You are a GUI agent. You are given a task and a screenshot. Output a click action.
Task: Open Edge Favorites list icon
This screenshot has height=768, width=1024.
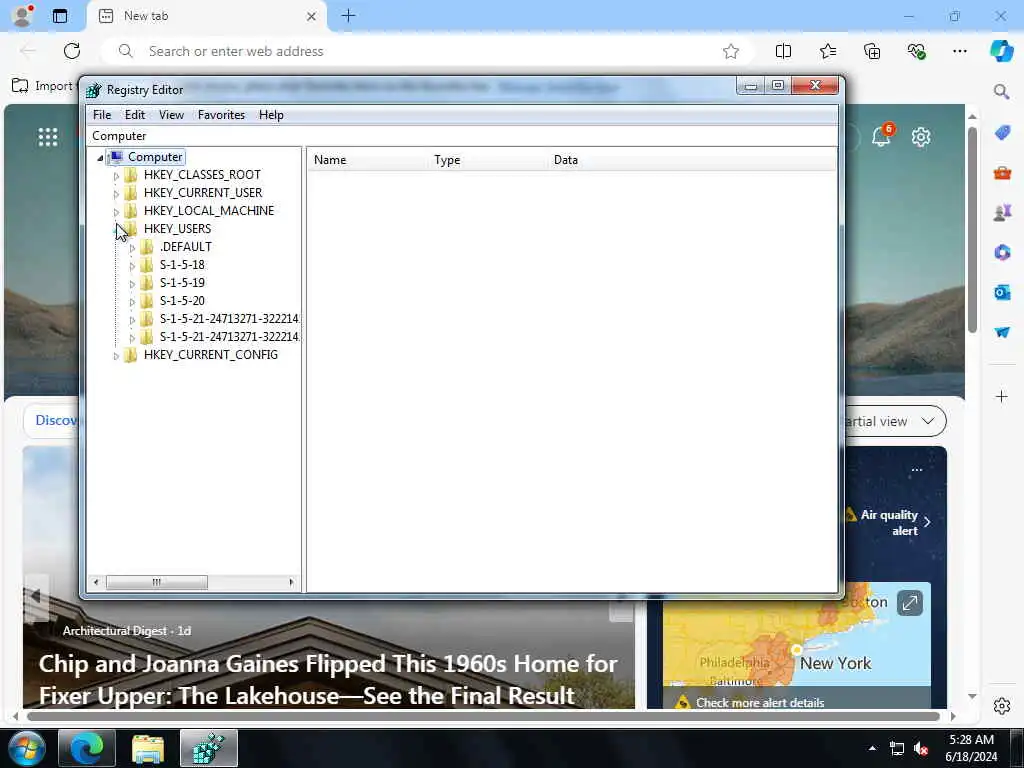[827, 51]
